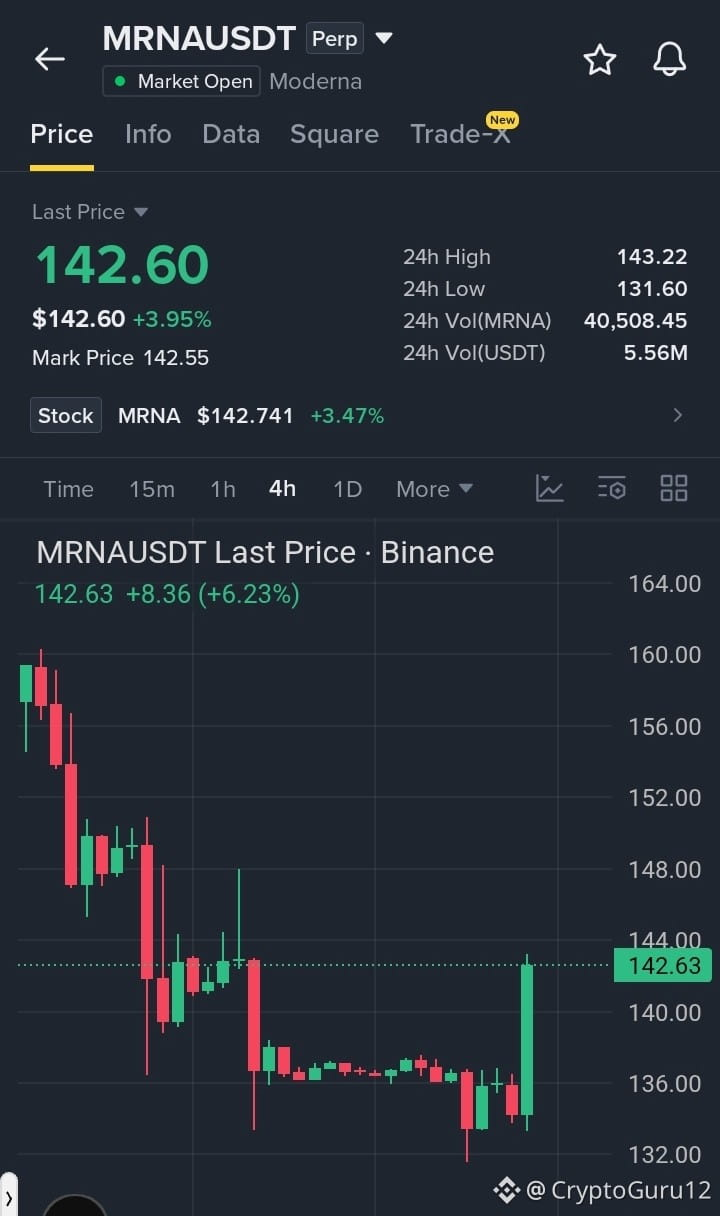This screenshot has height=1216, width=720.
Task: Expand the small side handle arrow at bottom left
Action: click(8, 1196)
